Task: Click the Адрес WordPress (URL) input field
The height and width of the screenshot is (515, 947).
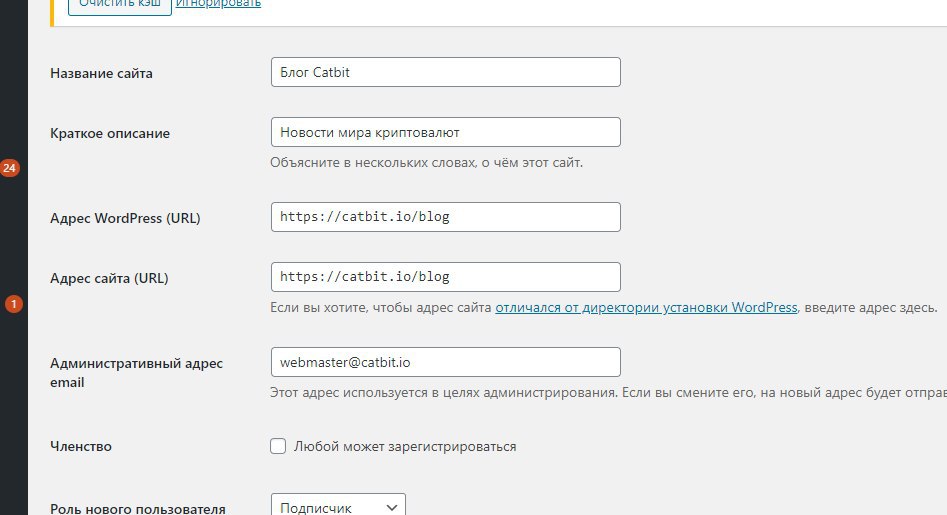Action: click(x=445, y=217)
